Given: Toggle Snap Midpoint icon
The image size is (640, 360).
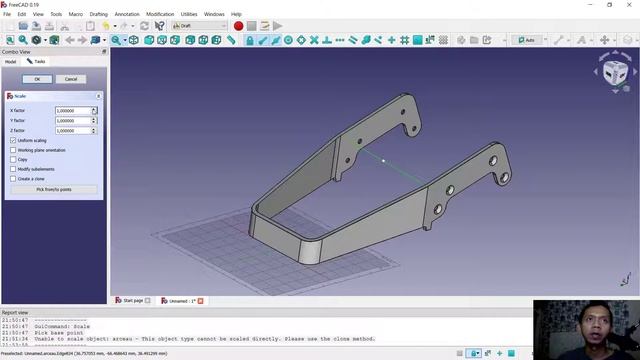Looking at the screenshot, I should [x=276, y=40].
